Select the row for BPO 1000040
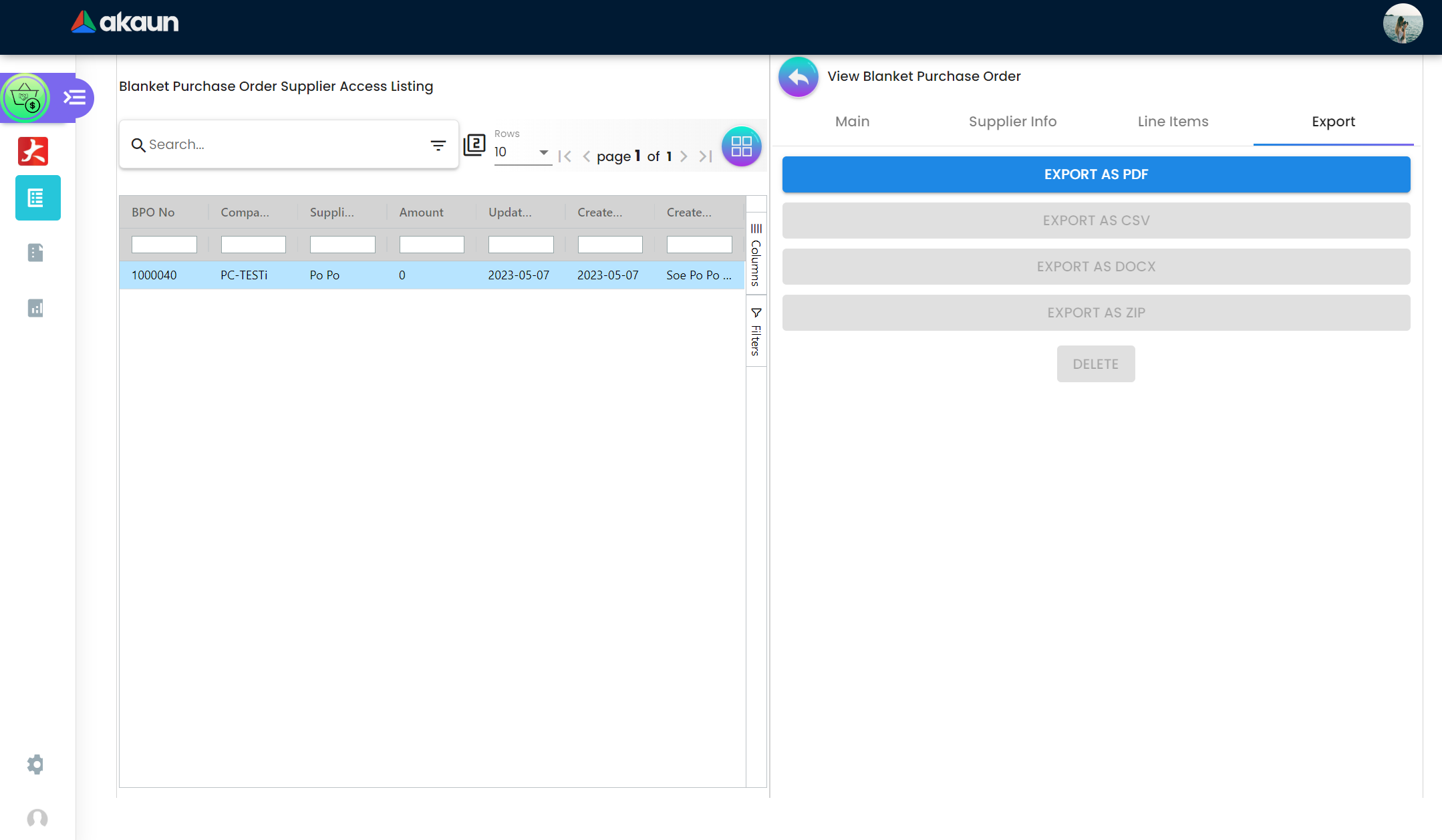1442x840 pixels. pos(431,275)
